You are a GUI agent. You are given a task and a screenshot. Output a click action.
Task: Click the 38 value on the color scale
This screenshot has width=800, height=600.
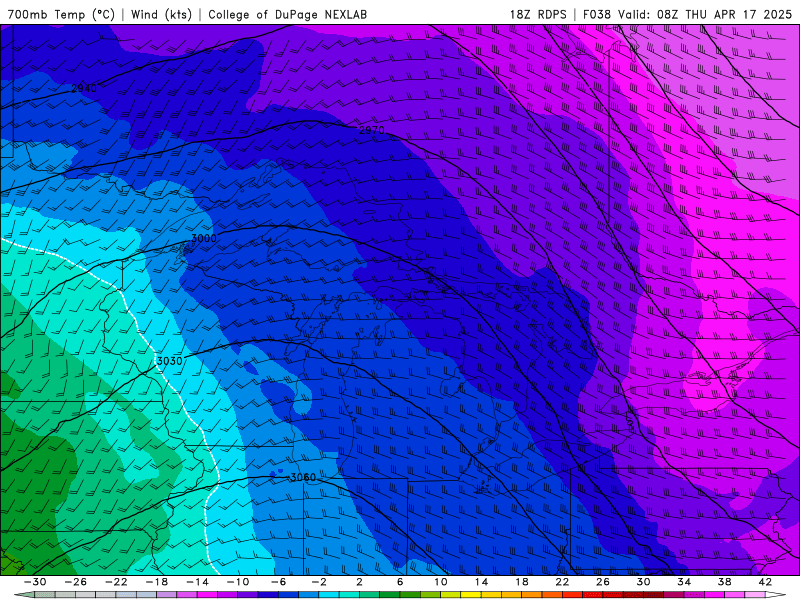pos(724,582)
